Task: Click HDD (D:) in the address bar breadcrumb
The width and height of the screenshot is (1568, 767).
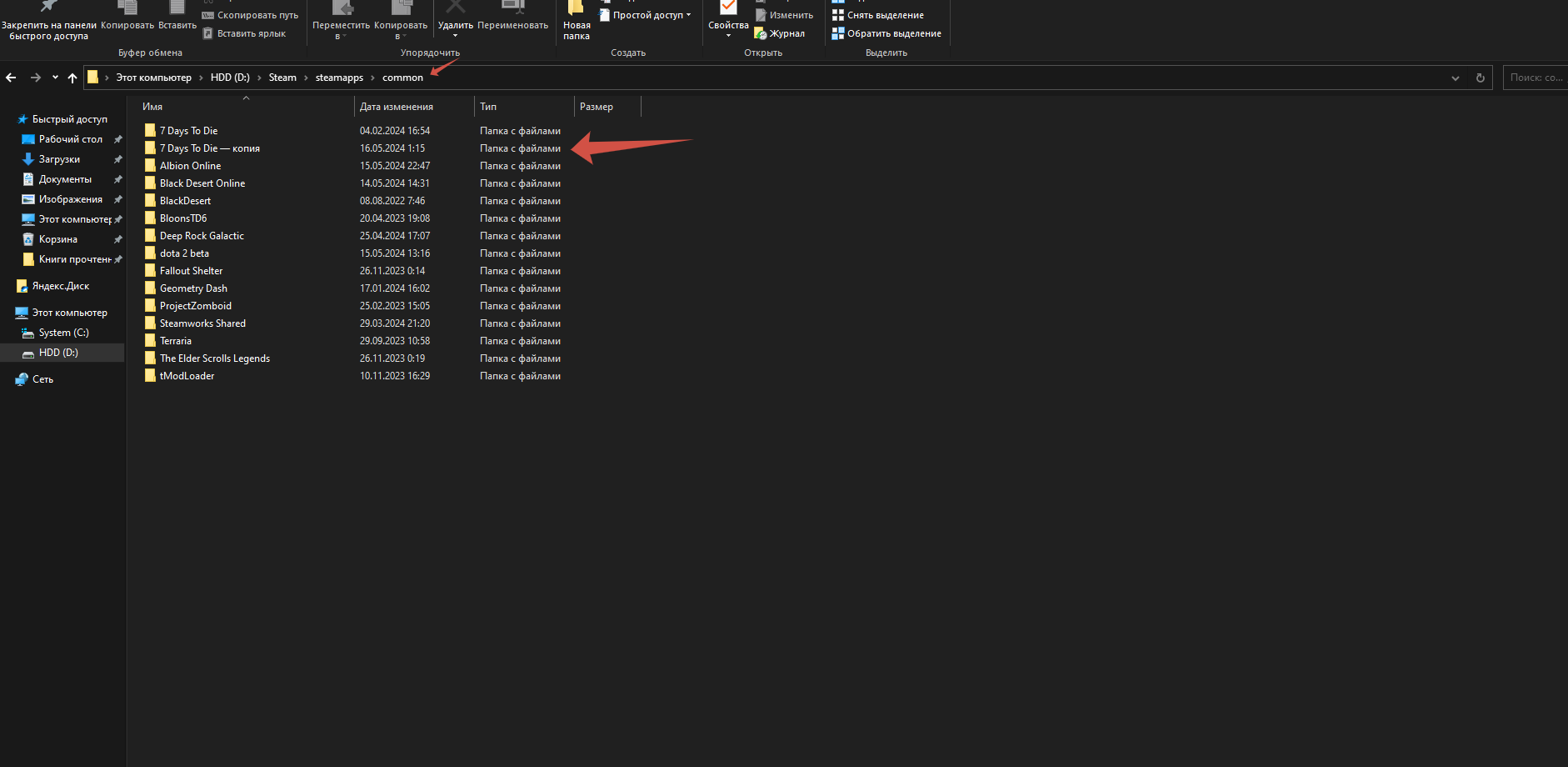Action: coord(230,78)
